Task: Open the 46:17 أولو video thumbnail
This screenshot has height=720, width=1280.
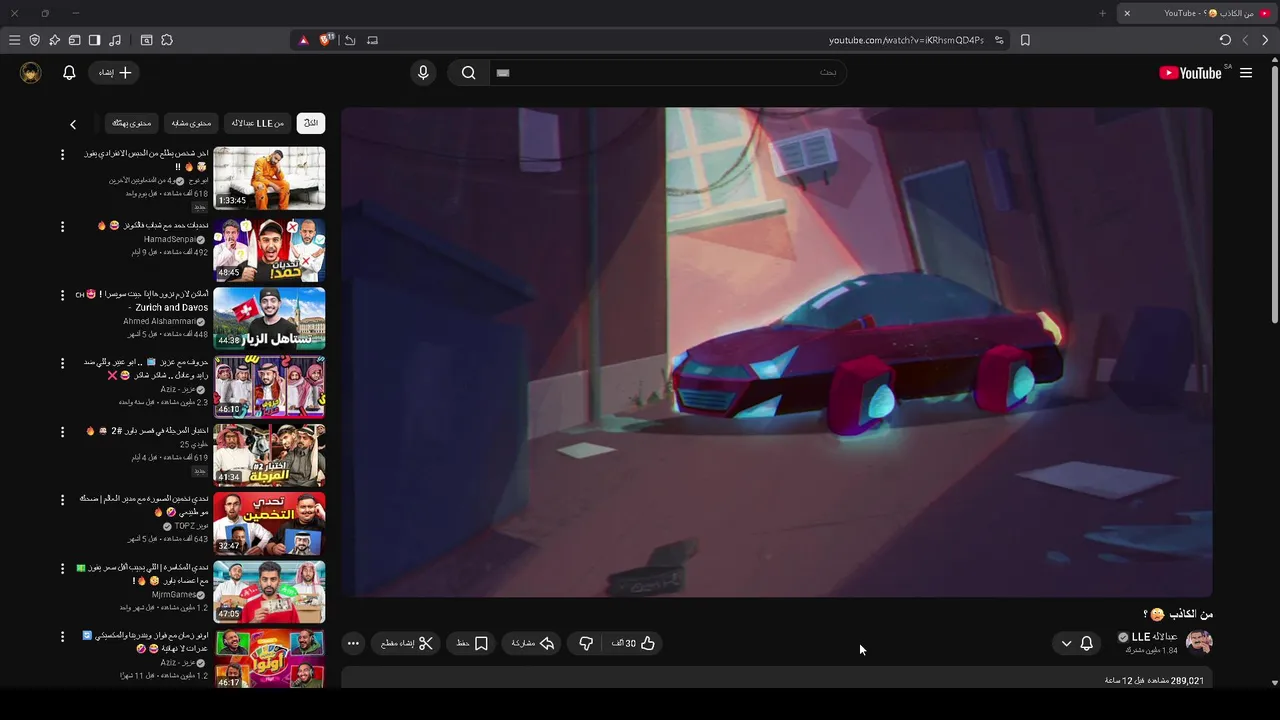Action: click(269, 658)
